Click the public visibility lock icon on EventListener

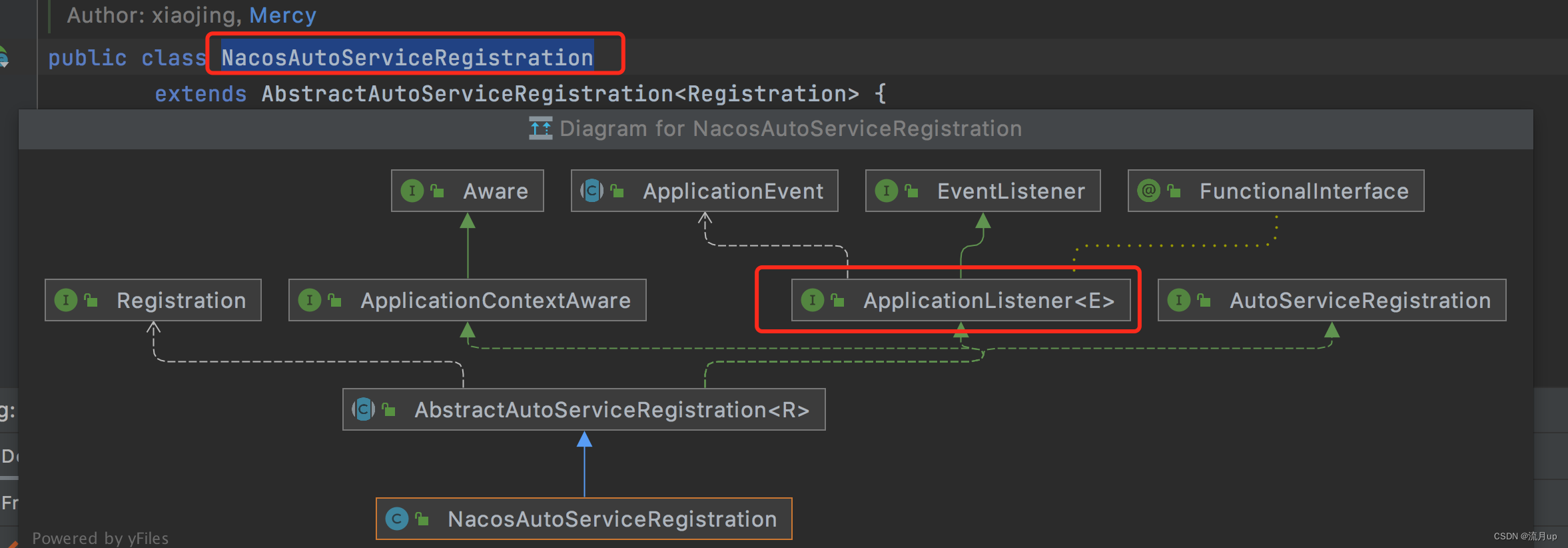tap(911, 191)
